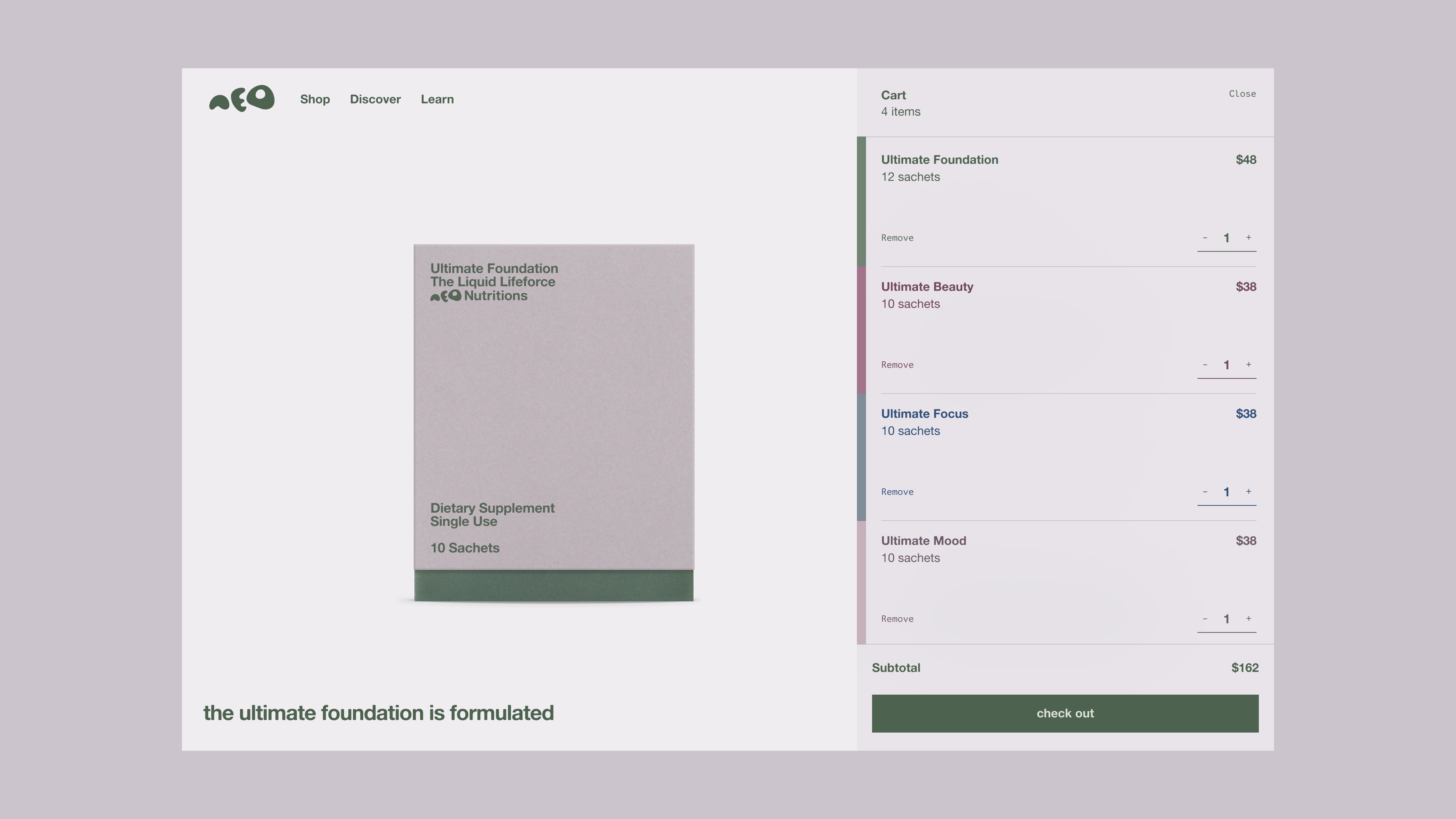Increase Ultimate Foundation quantity with plus
1456x819 pixels.
coord(1249,237)
